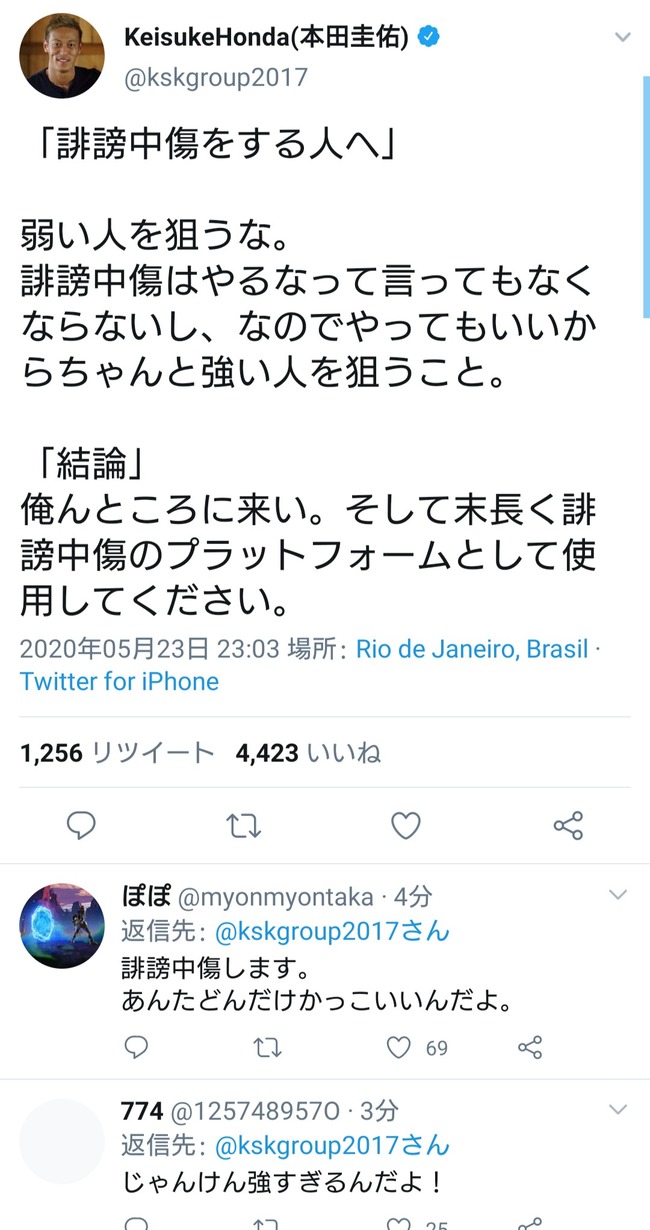The width and height of the screenshot is (650, 1230).
Task: Open @kskgroup2017 mention in 774's reply
Action: tap(332, 1145)
